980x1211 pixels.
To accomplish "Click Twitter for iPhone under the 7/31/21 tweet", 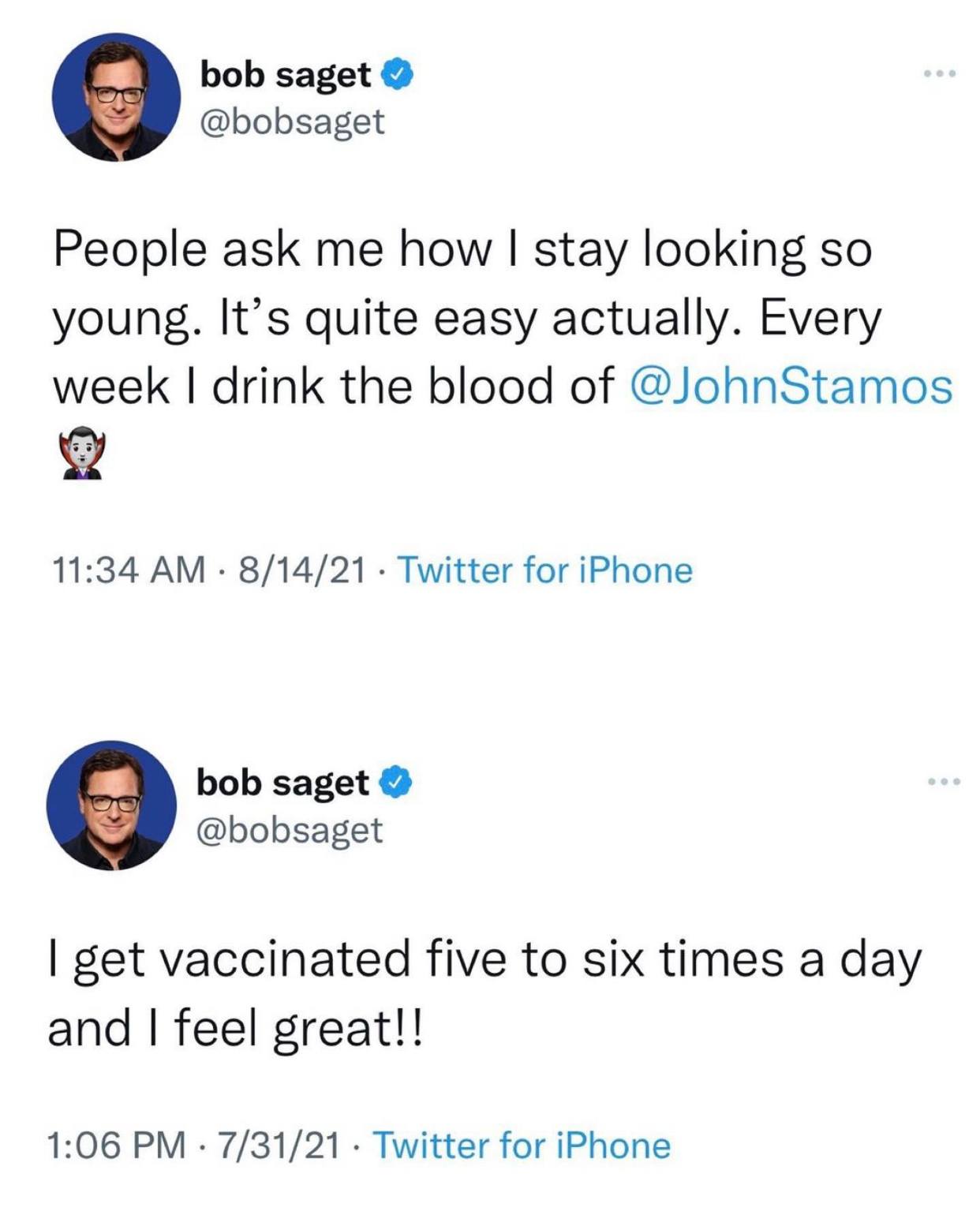I will 521,1146.
